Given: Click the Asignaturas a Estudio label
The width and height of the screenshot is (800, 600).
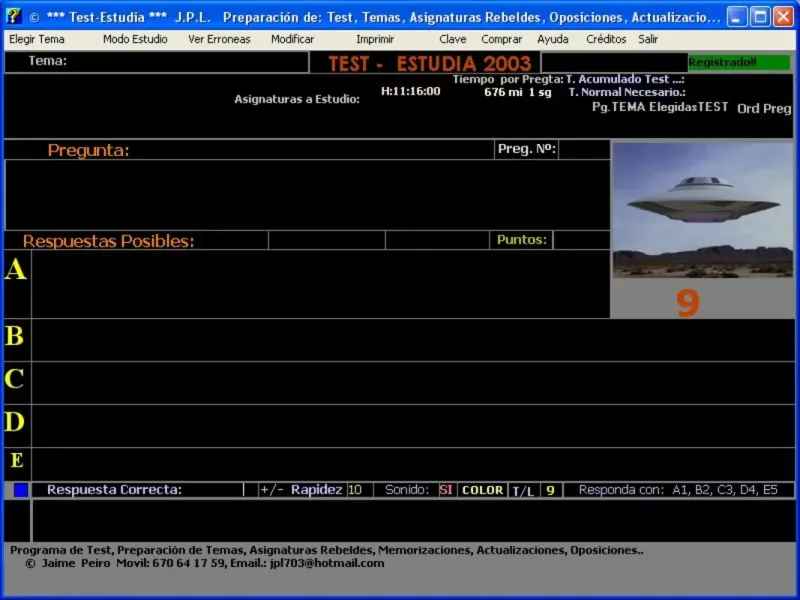Looking at the screenshot, I should [x=297, y=99].
